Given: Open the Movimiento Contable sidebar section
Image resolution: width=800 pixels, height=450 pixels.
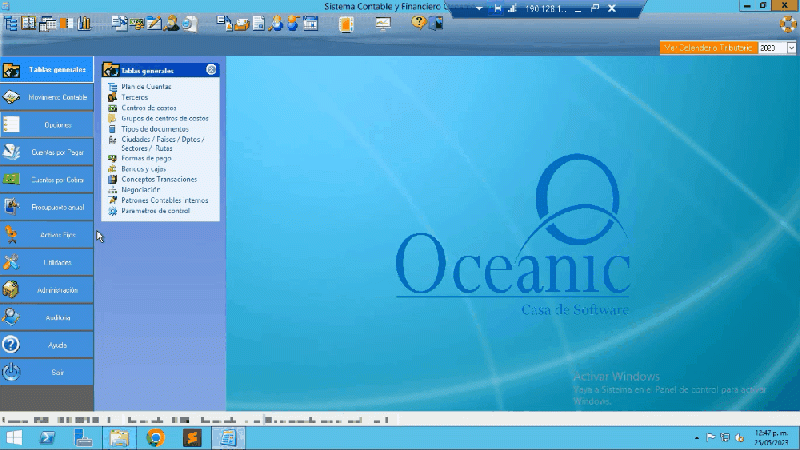Looking at the screenshot, I should 47,97.
